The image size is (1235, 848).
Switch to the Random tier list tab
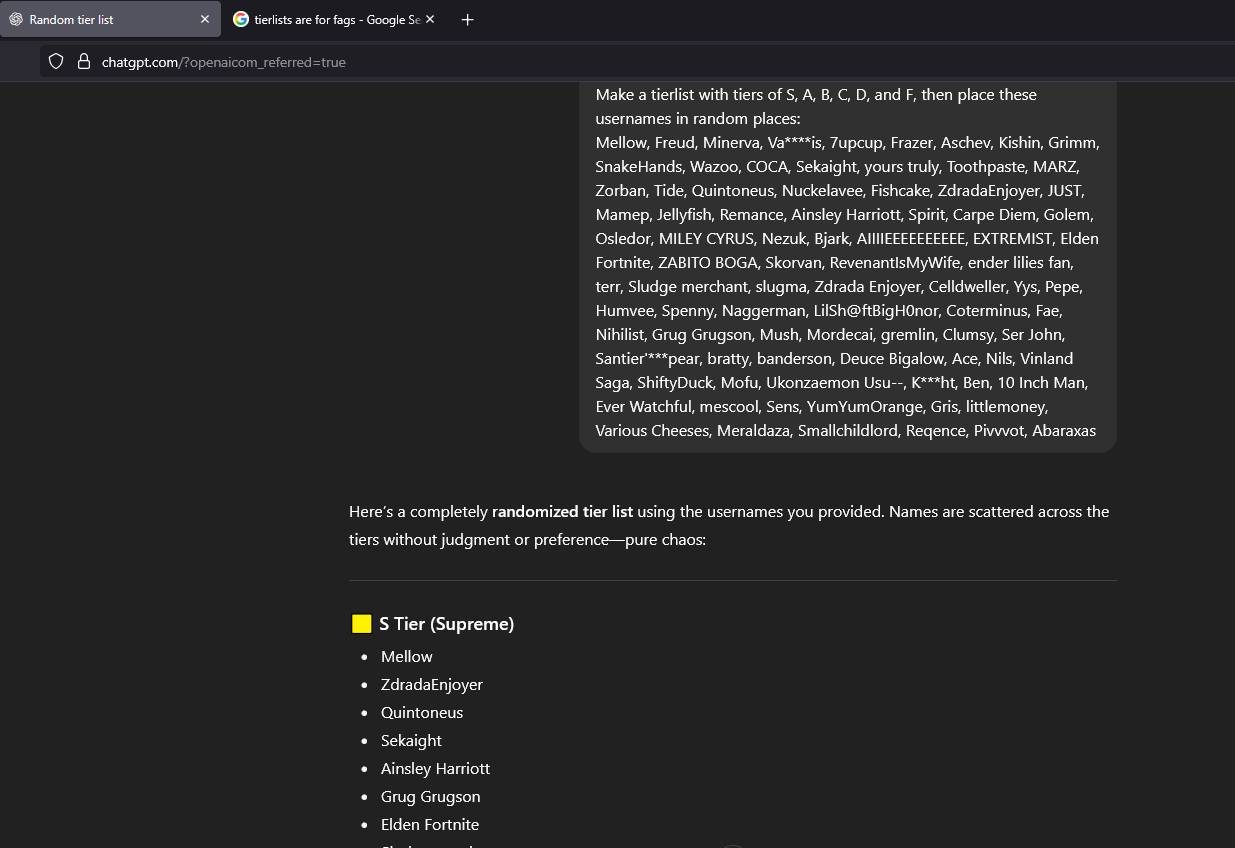coord(110,19)
